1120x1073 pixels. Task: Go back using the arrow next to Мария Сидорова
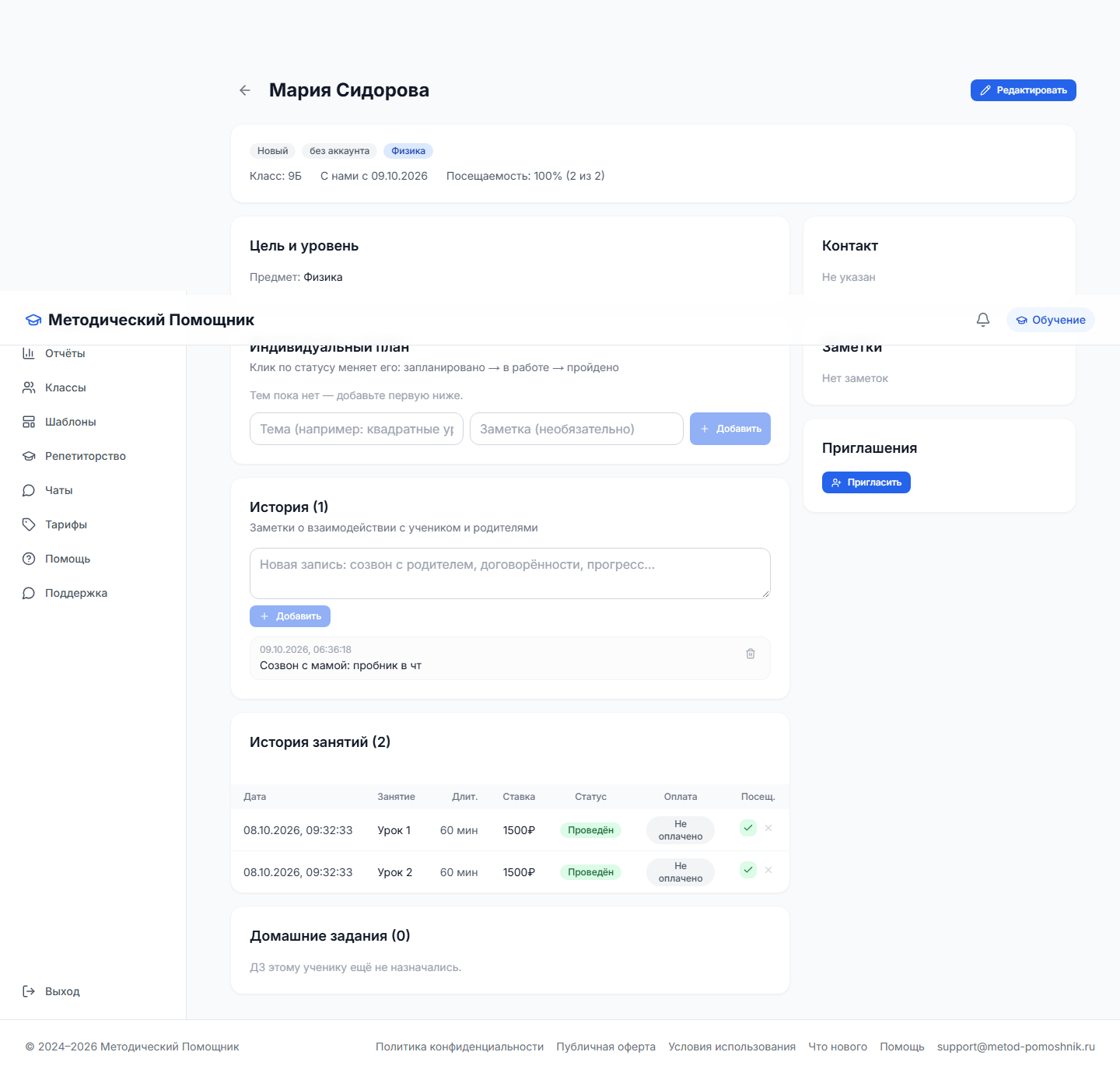pos(245,90)
